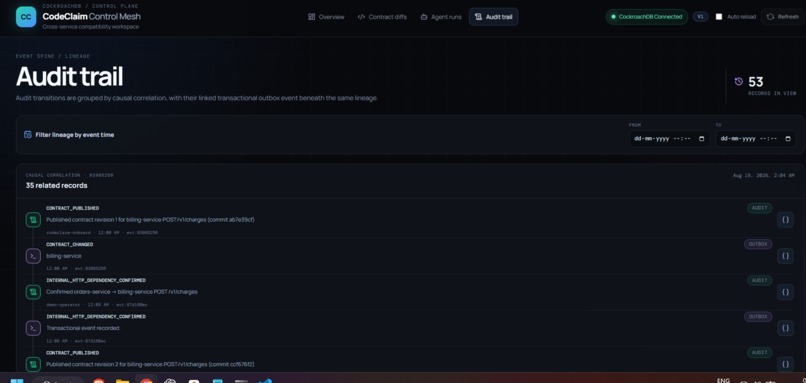Click the history clock icon beside 53
The image size is (806, 383).
click(739, 82)
